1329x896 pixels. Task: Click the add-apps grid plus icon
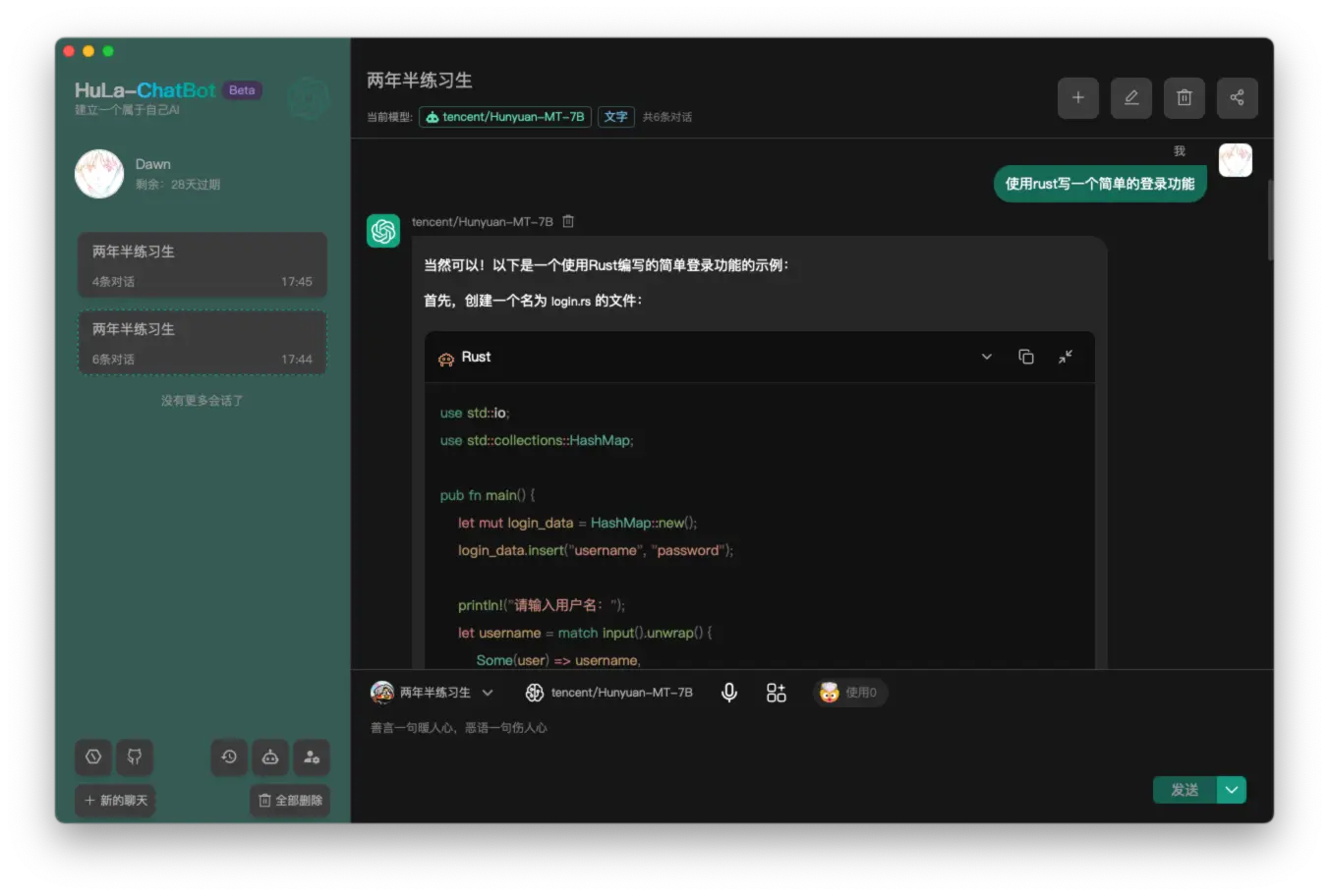tap(776, 693)
